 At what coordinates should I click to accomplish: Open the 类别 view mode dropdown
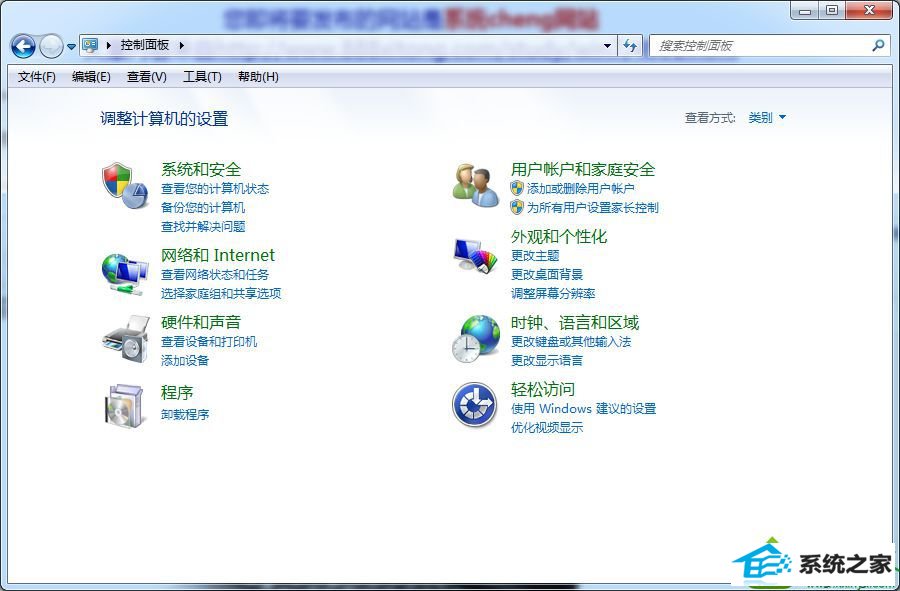click(767, 118)
